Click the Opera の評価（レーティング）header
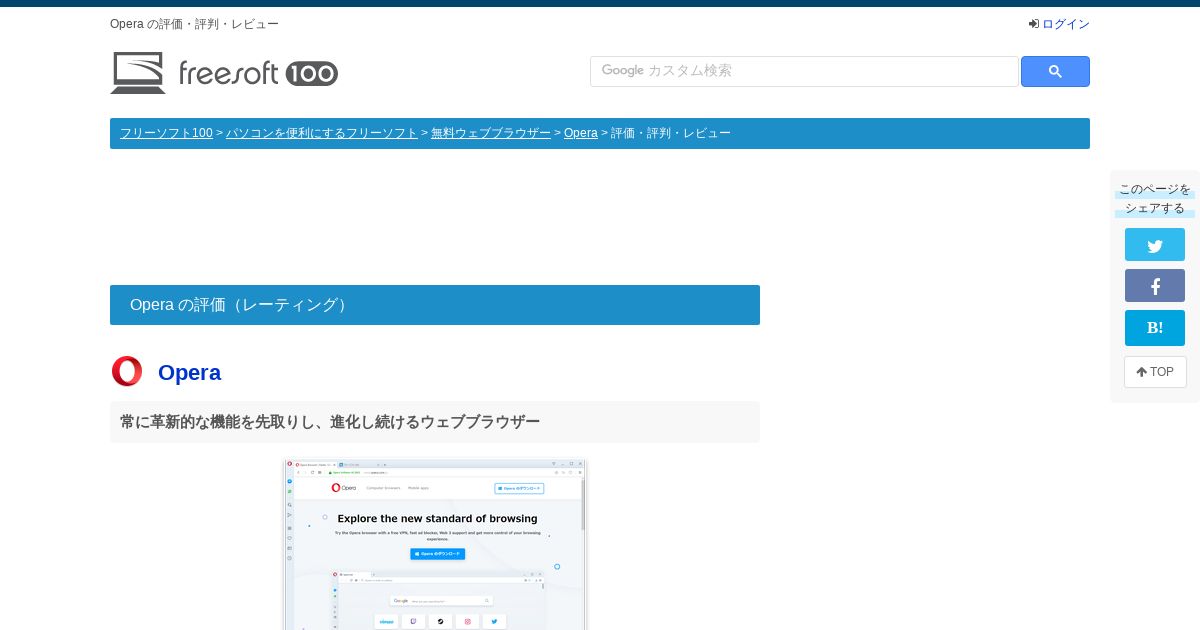The height and width of the screenshot is (630, 1200). [x=435, y=305]
